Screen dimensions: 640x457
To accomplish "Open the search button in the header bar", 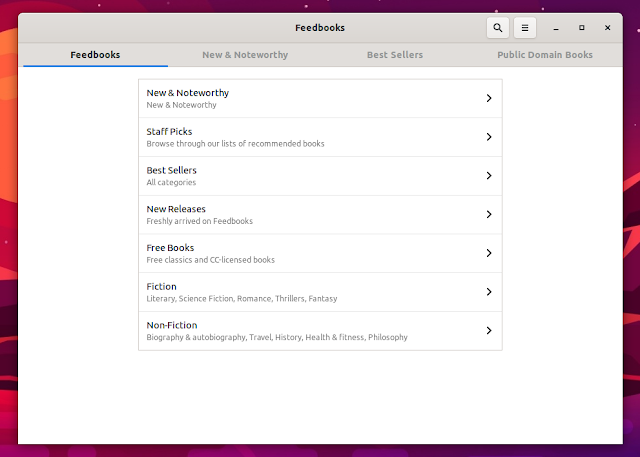I will pos(497,28).
